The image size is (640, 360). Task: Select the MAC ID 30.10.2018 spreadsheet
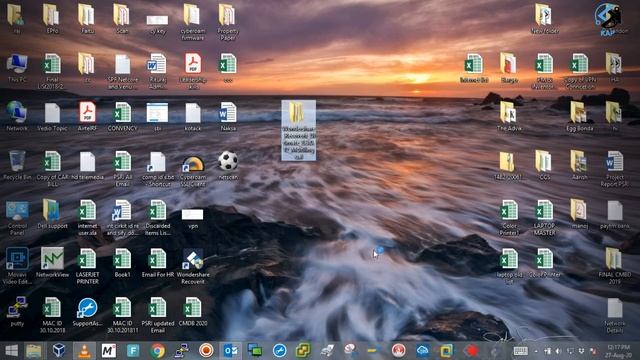click(52, 315)
